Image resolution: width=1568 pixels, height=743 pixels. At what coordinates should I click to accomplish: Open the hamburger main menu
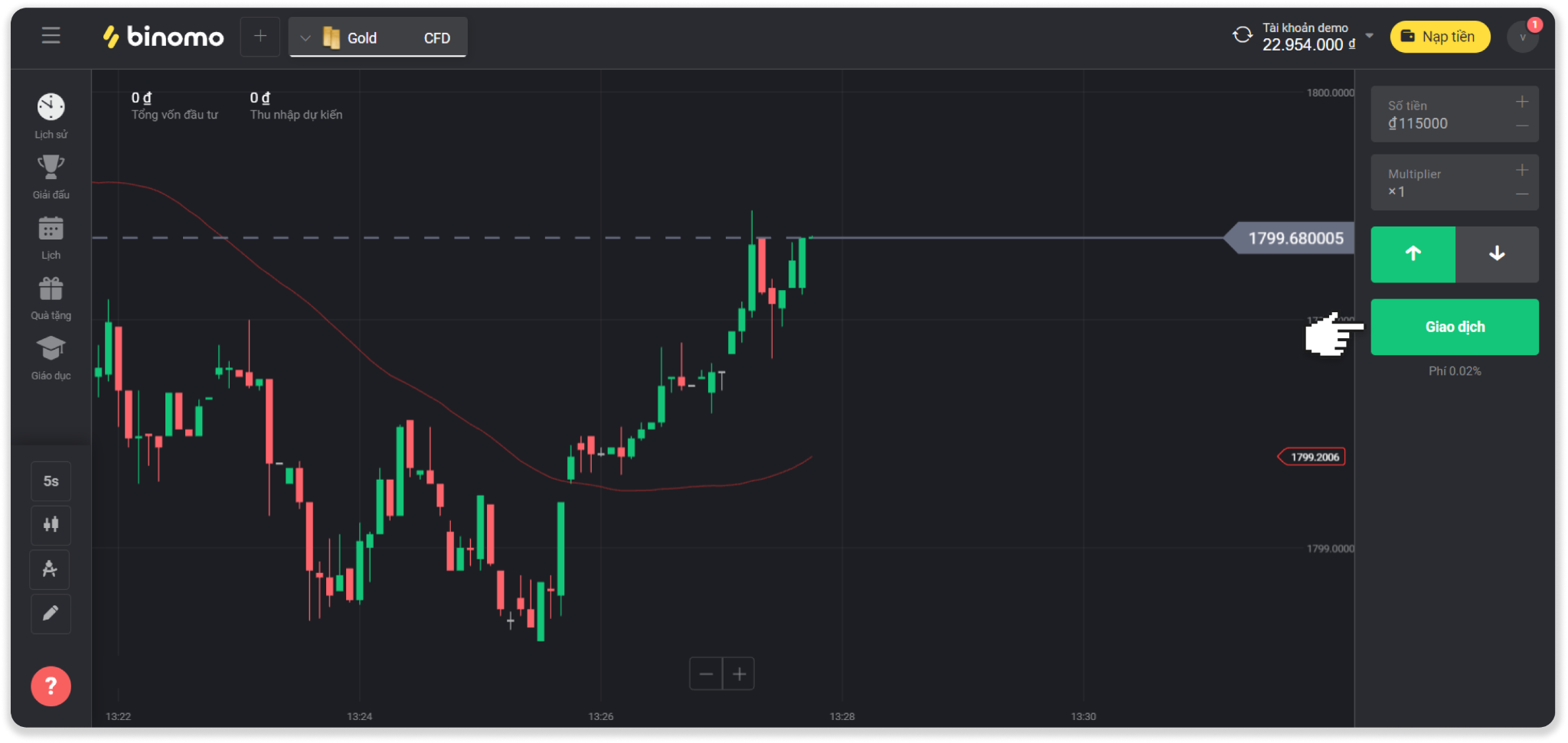pyautogui.click(x=51, y=36)
